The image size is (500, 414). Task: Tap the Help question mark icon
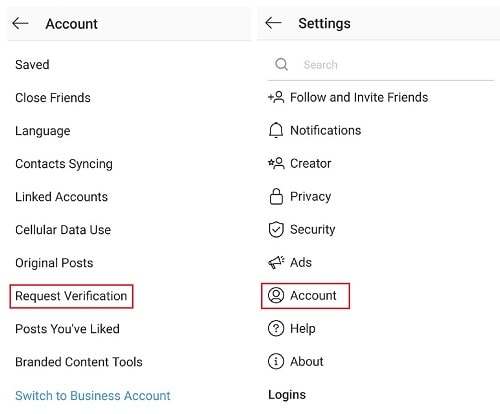click(x=276, y=328)
